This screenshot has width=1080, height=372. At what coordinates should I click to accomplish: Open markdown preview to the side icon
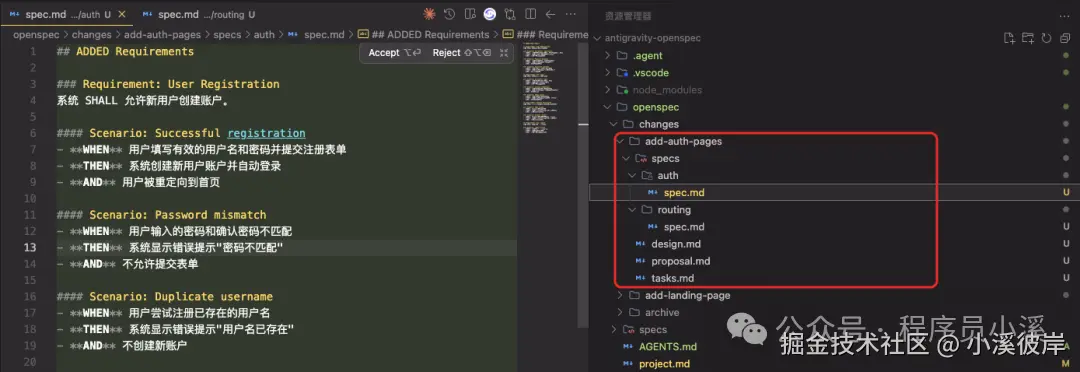(x=470, y=14)
